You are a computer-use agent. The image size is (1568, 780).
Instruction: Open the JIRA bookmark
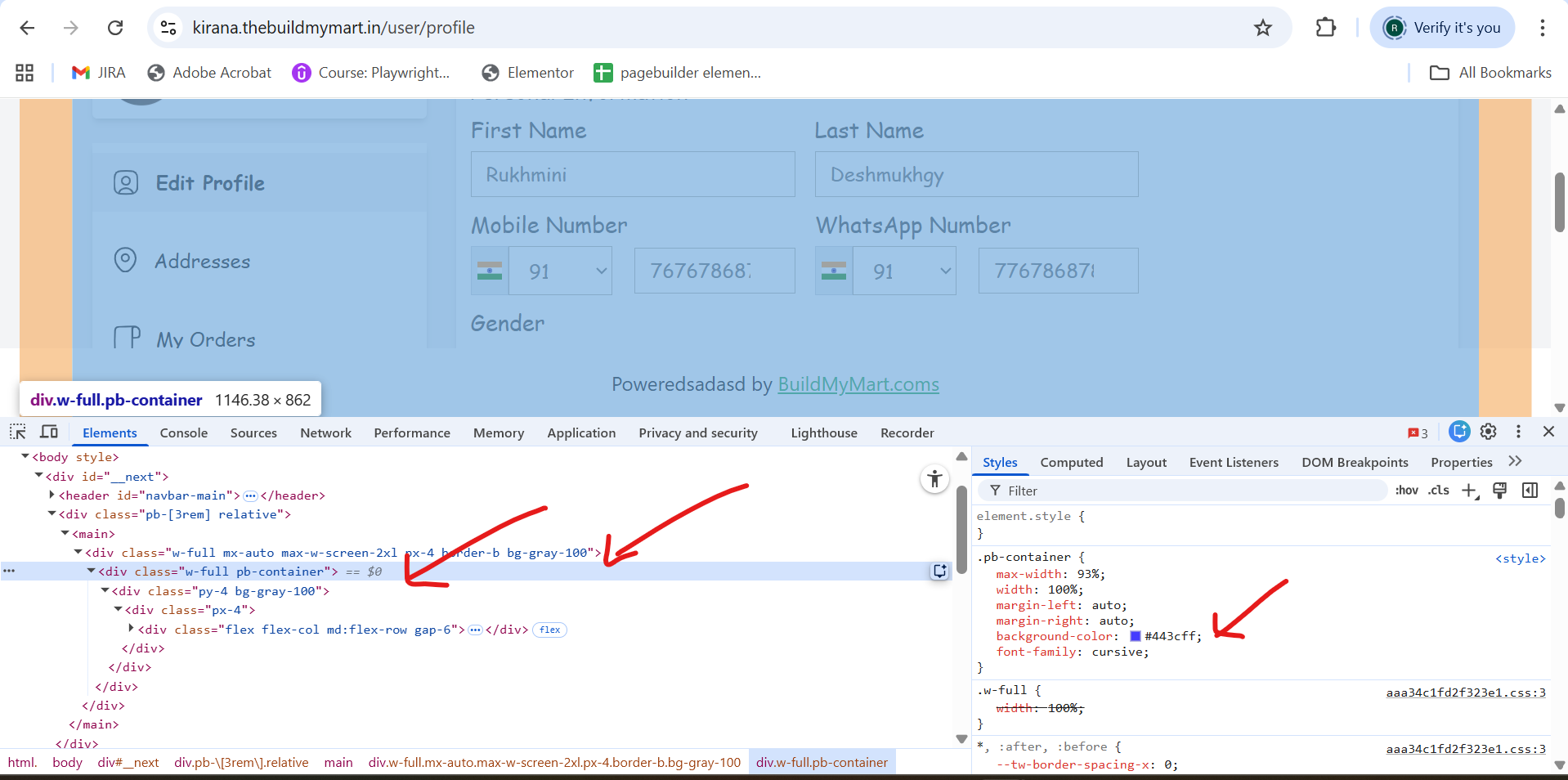coord(99,73)
